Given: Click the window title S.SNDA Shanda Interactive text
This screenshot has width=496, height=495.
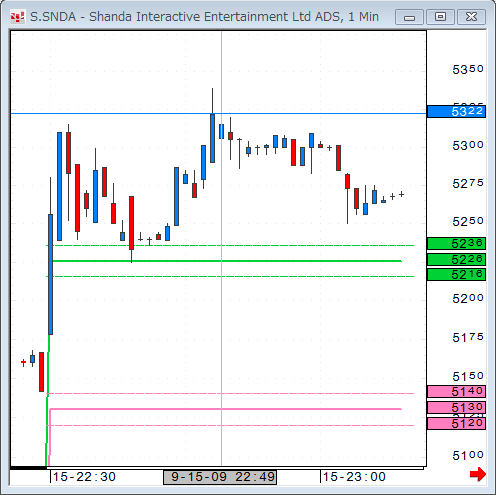Looking at the screenshot, I should click(x=204, y=17).
